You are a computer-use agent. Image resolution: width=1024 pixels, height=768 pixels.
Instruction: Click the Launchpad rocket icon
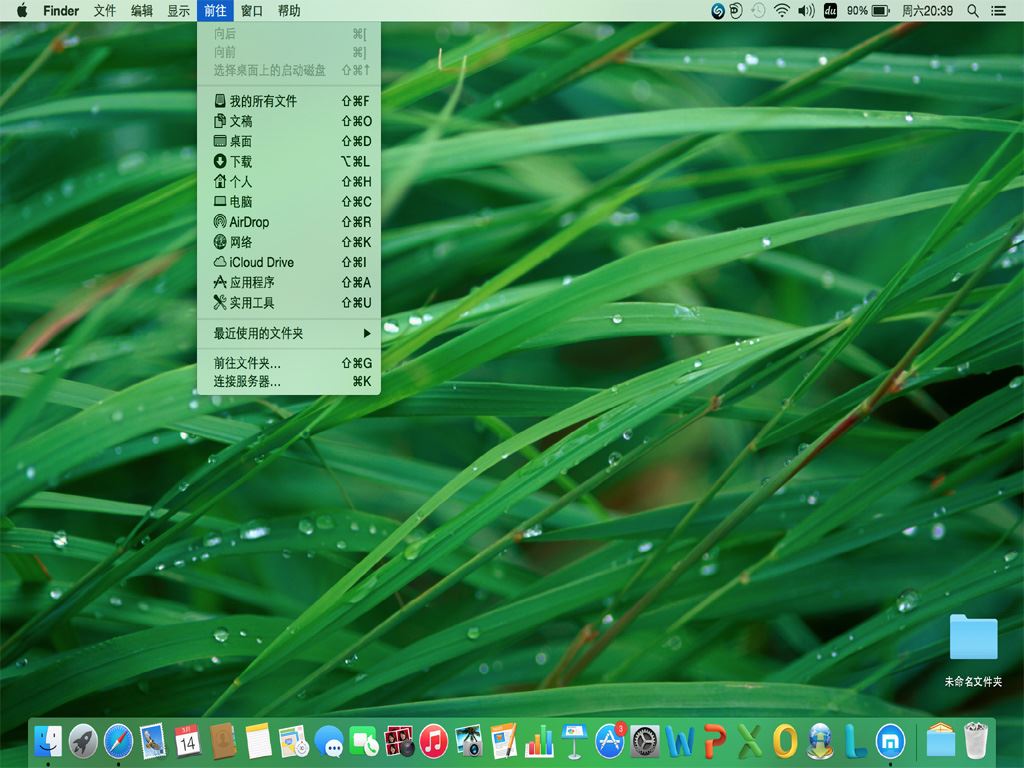(83, 741)
